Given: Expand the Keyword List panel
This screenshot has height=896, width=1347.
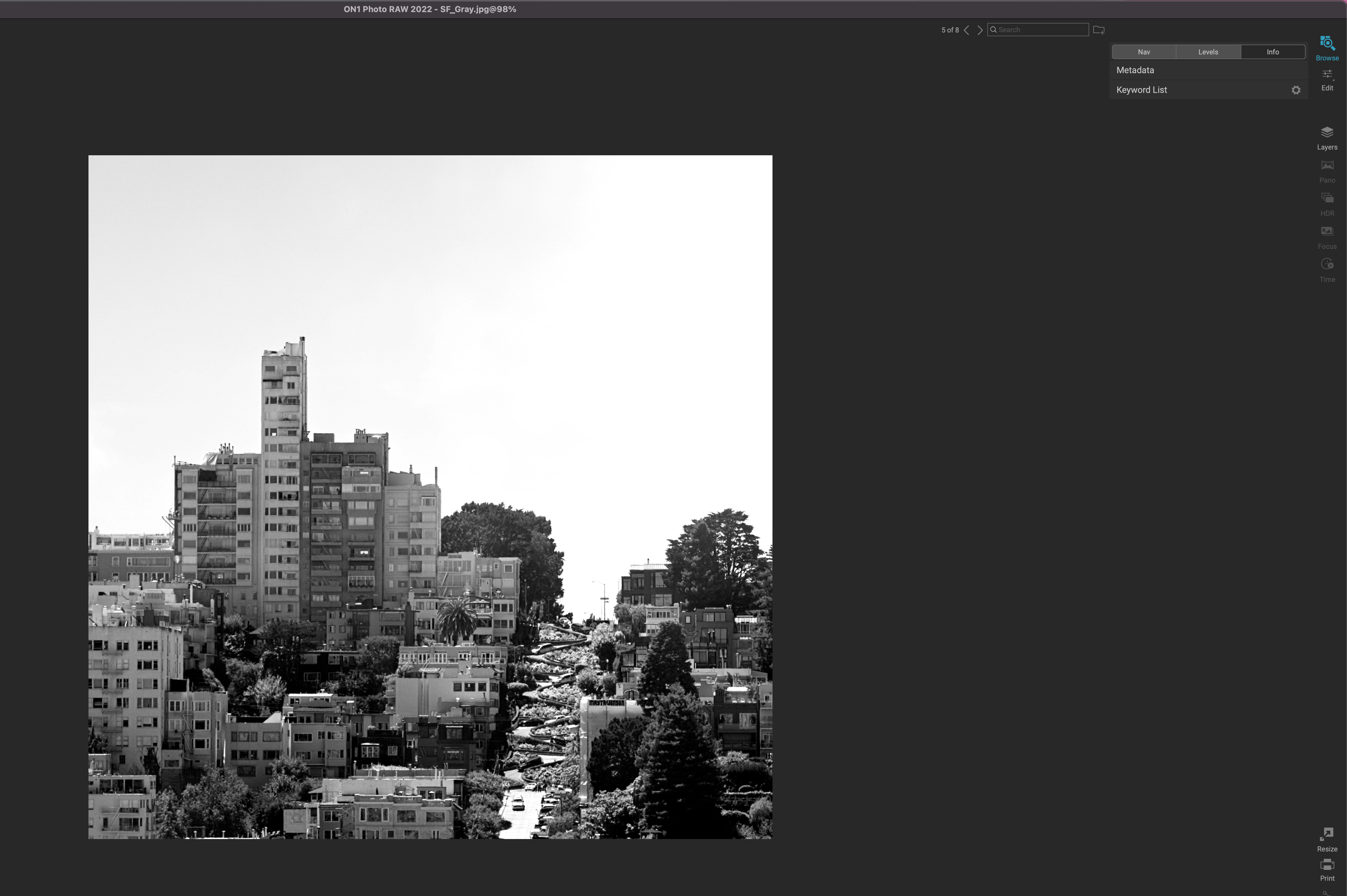Looking at the screenshot, I should (x=1141, y=90).
